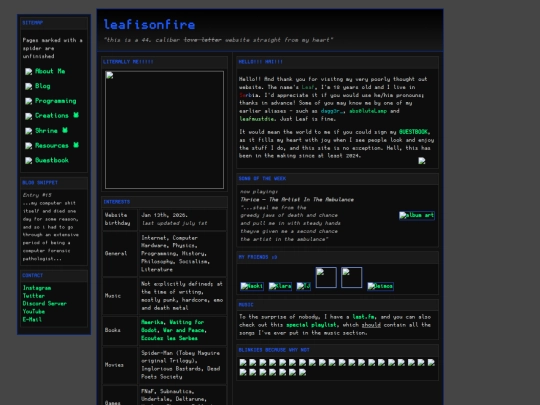The image size is (540, 405).
Task: Click the Movies row label in Interests
Action: 114,365
